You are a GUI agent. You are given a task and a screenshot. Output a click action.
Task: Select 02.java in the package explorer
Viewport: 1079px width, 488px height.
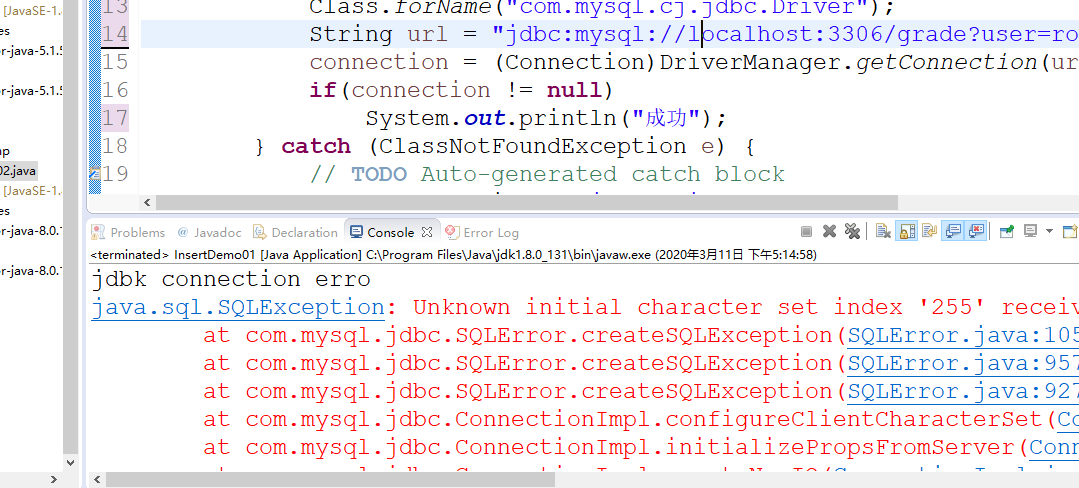click(19, 170)
